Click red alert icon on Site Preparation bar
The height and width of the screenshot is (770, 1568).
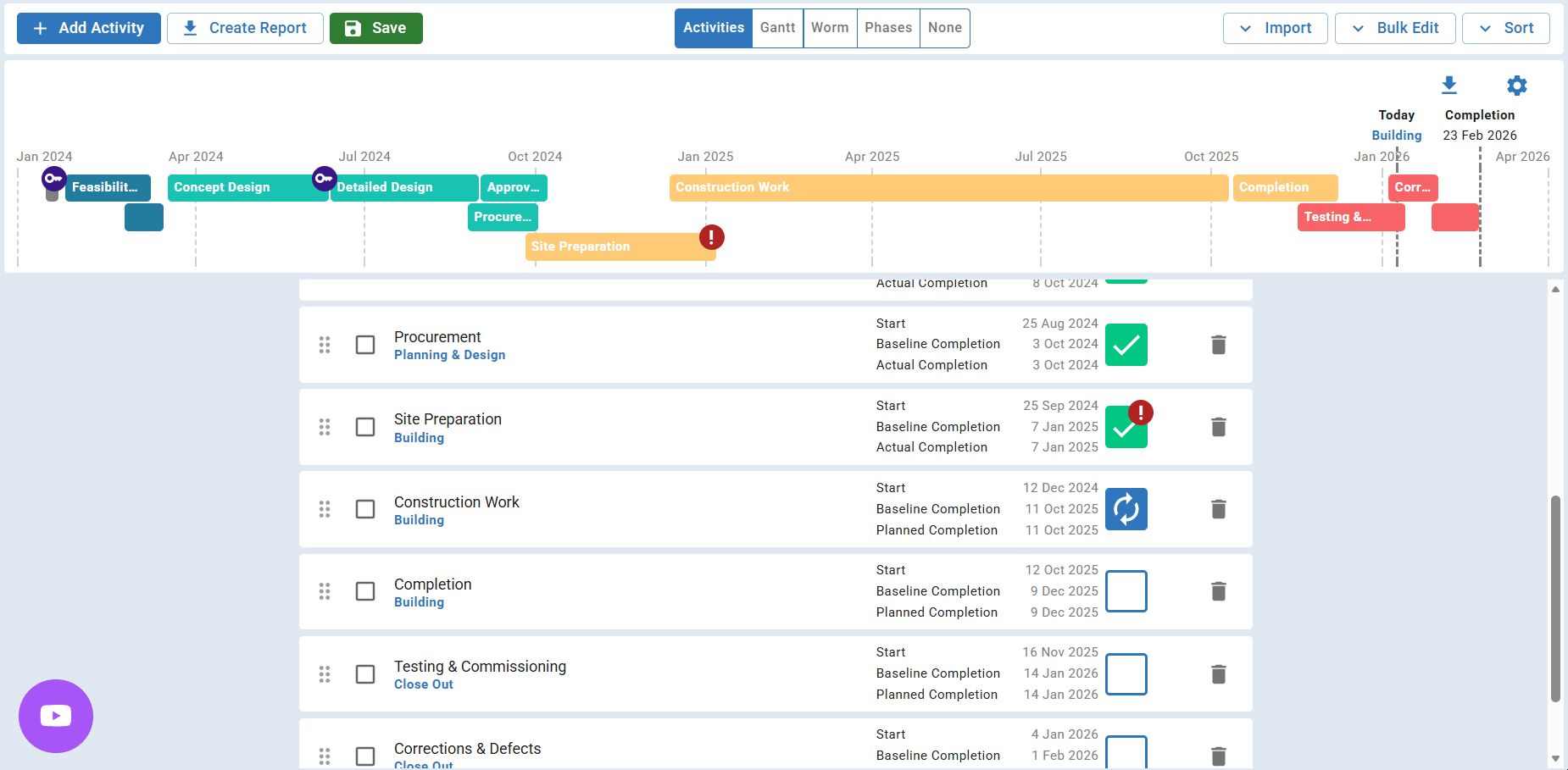click(x=711, y=237)
